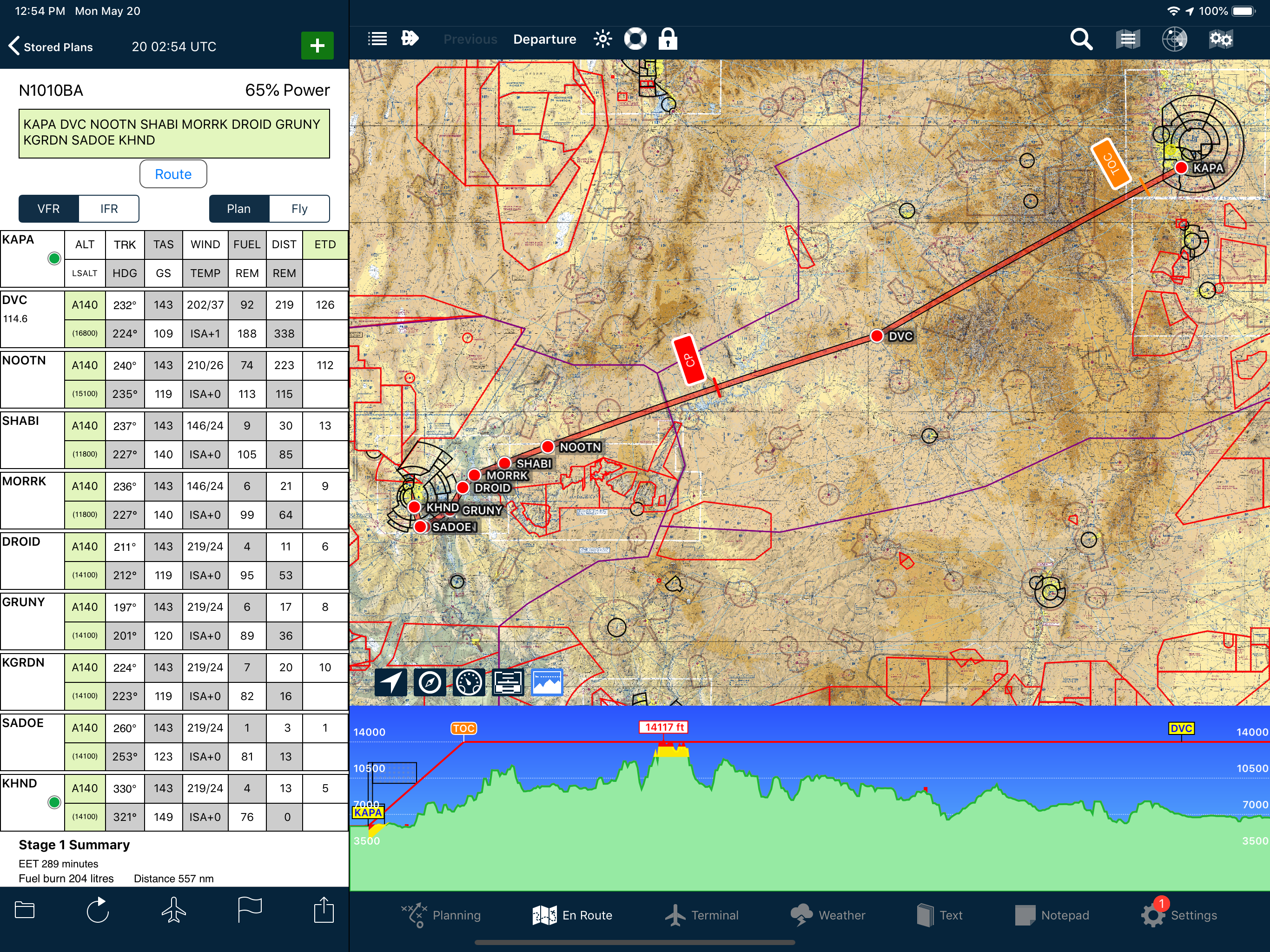This screenshot has width=1270, height=952.
Task: Toggle the map lock padlock icon
Action: (667, 39)
